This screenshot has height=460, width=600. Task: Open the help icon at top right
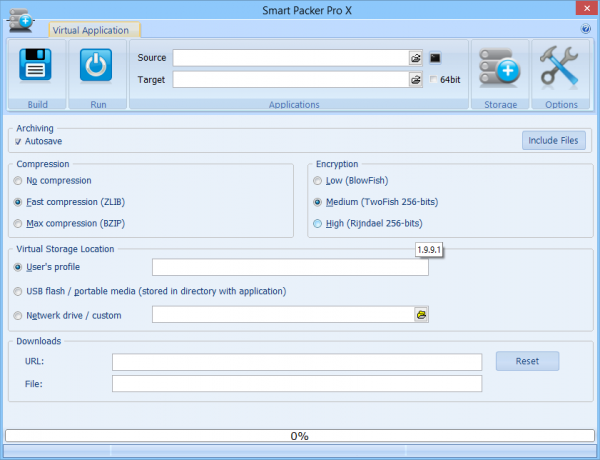pos(585,29)
